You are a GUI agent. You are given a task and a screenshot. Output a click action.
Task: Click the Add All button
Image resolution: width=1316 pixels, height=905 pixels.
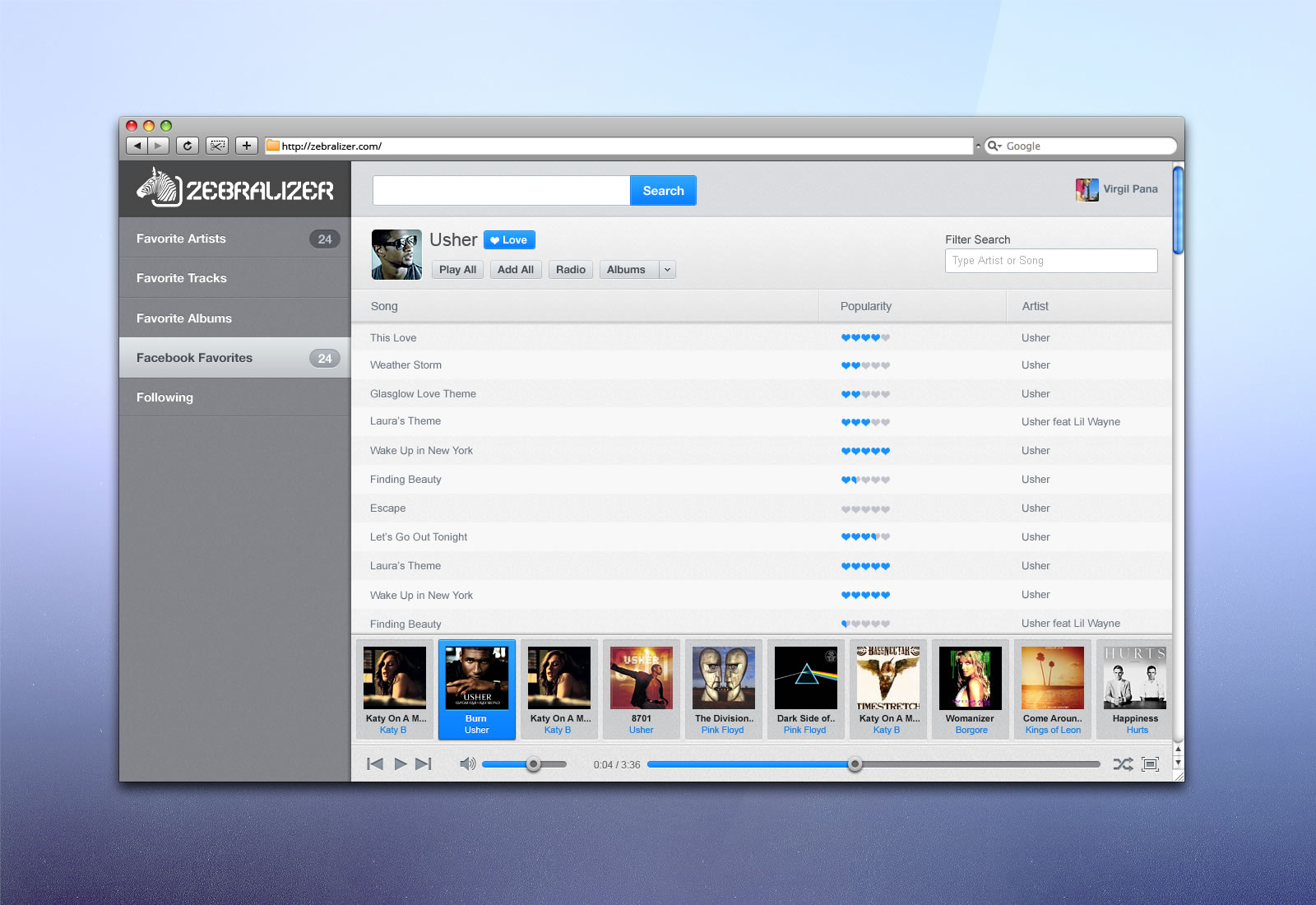coord(516,270)
